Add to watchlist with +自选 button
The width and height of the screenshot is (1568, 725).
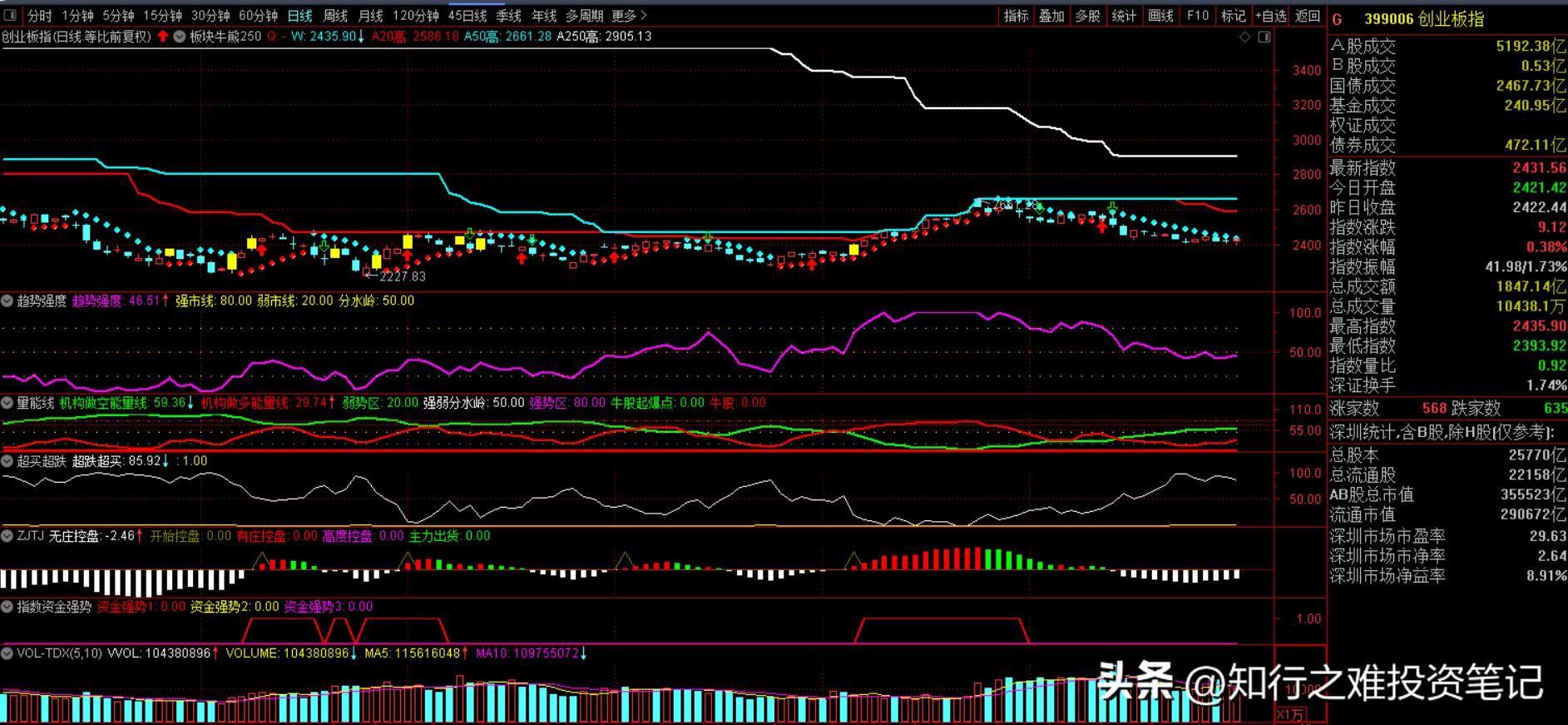tap(1270, 16)
